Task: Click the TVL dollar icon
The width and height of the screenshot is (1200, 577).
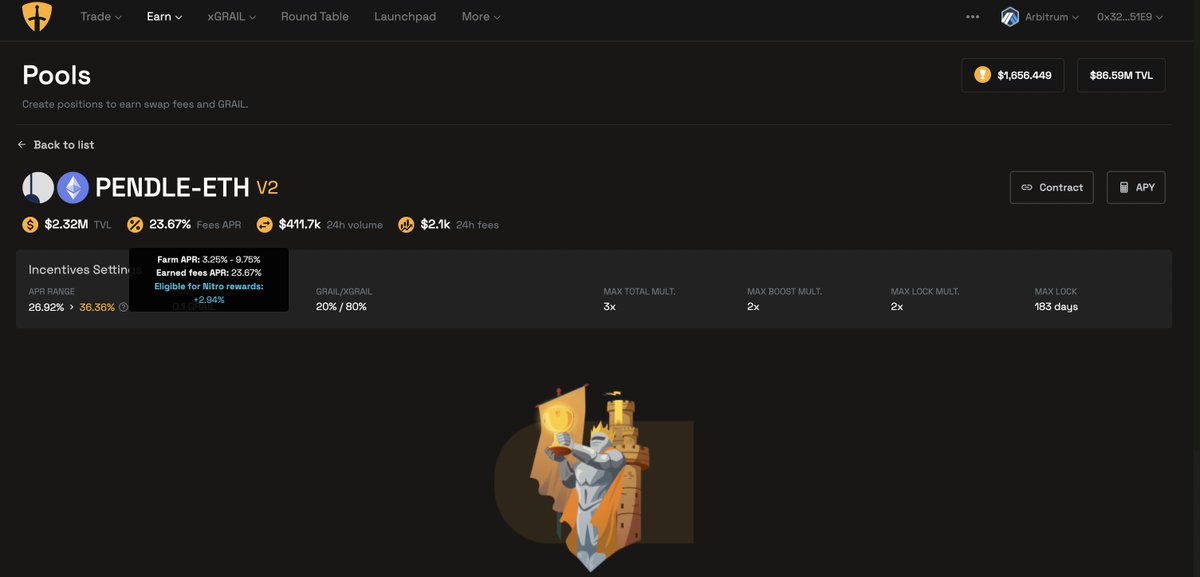Action: pyautogui.click(x=31, y=225)
